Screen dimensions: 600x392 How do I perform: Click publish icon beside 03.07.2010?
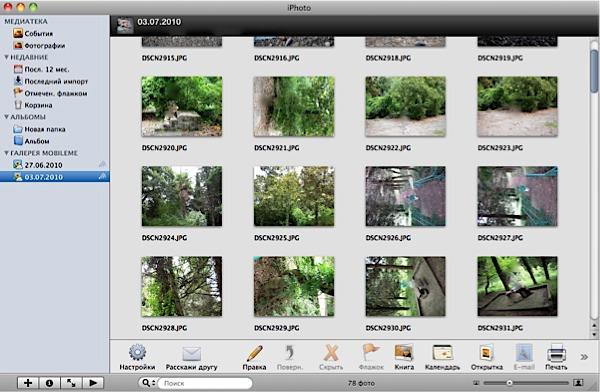pos(102,176)
